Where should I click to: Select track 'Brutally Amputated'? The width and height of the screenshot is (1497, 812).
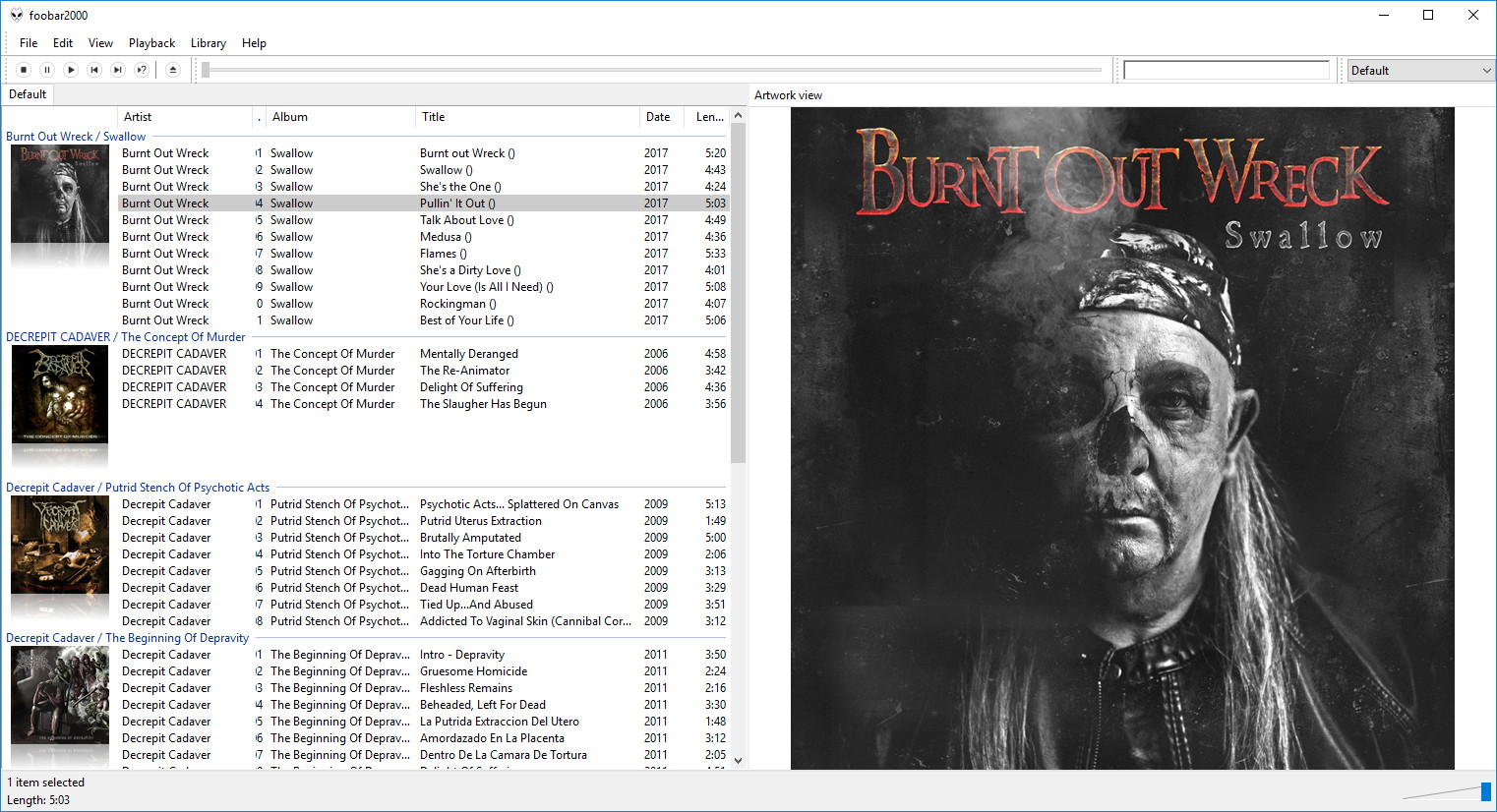click(x=423, y=538)
